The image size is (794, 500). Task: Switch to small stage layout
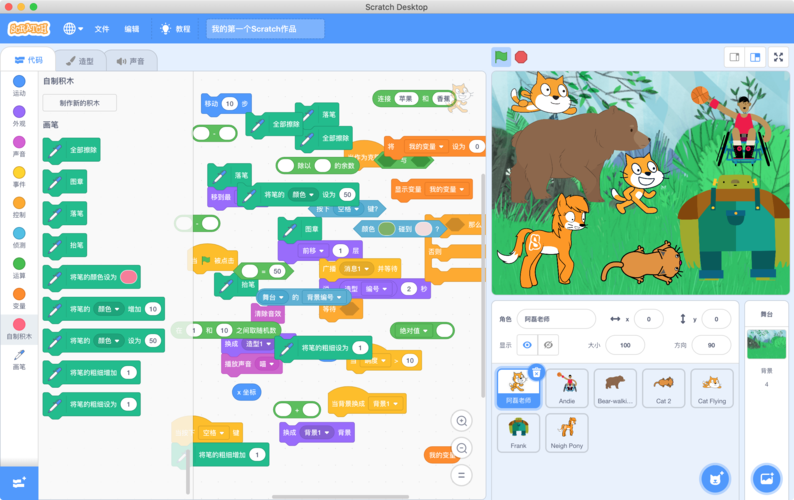click(x=734, y=57)
